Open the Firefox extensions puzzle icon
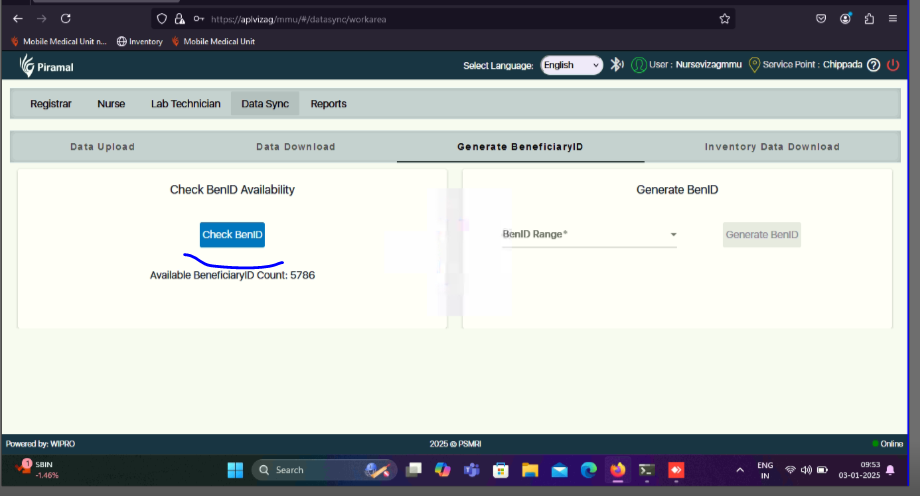The image size is (920, 496). [869, 18]
